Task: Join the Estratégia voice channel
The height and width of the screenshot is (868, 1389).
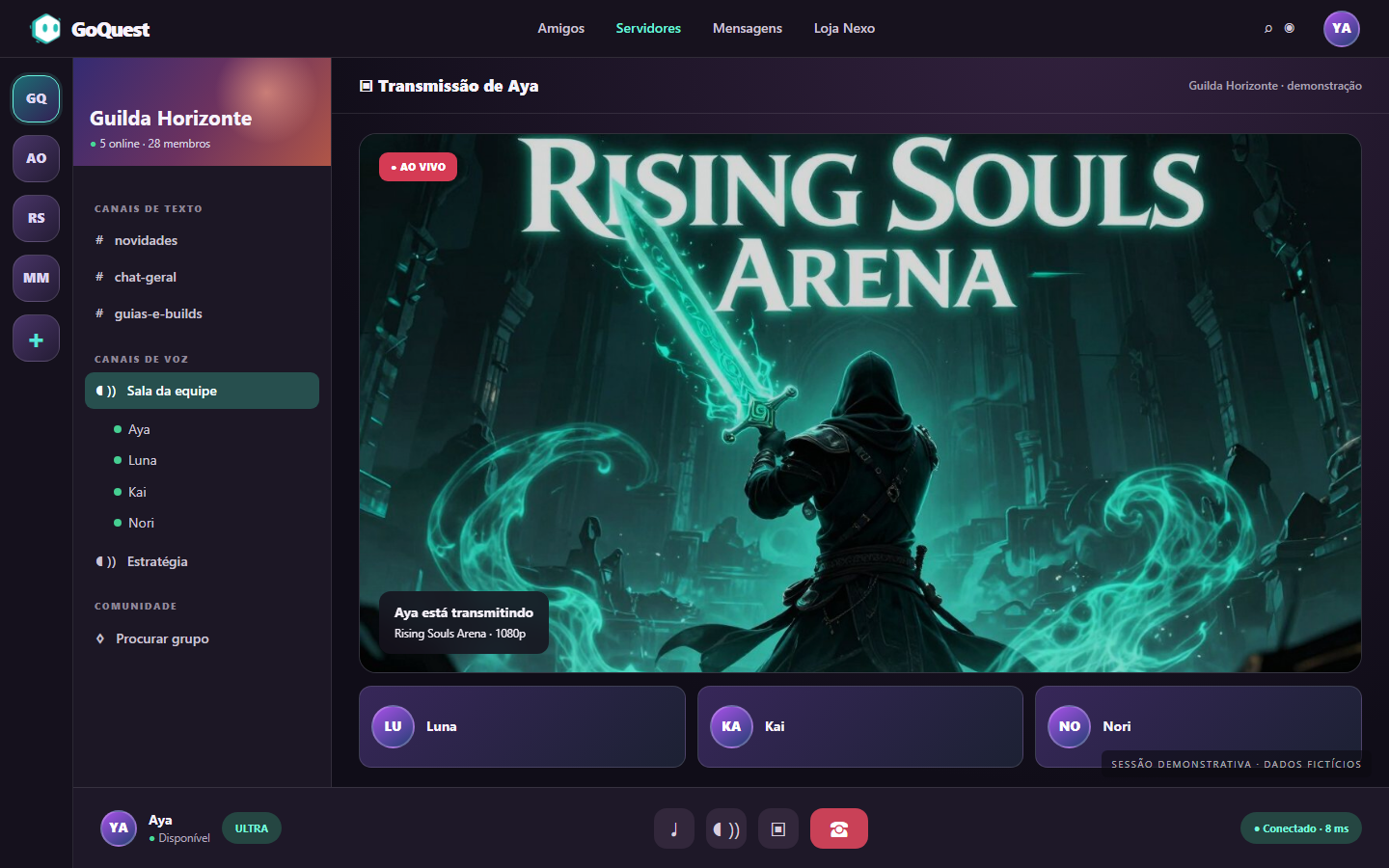Action: 202,561
